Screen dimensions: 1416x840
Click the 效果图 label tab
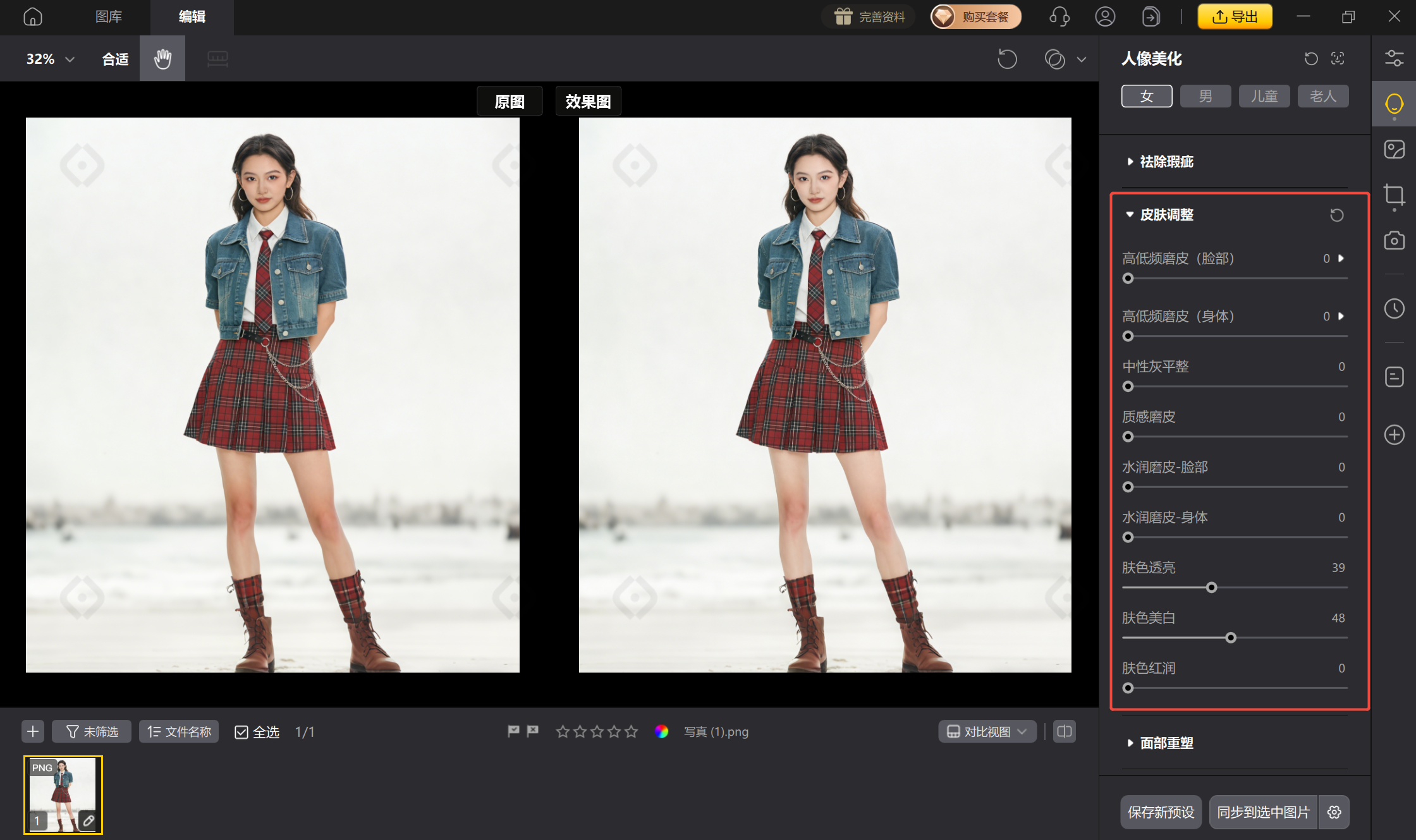tap(587, 102)
